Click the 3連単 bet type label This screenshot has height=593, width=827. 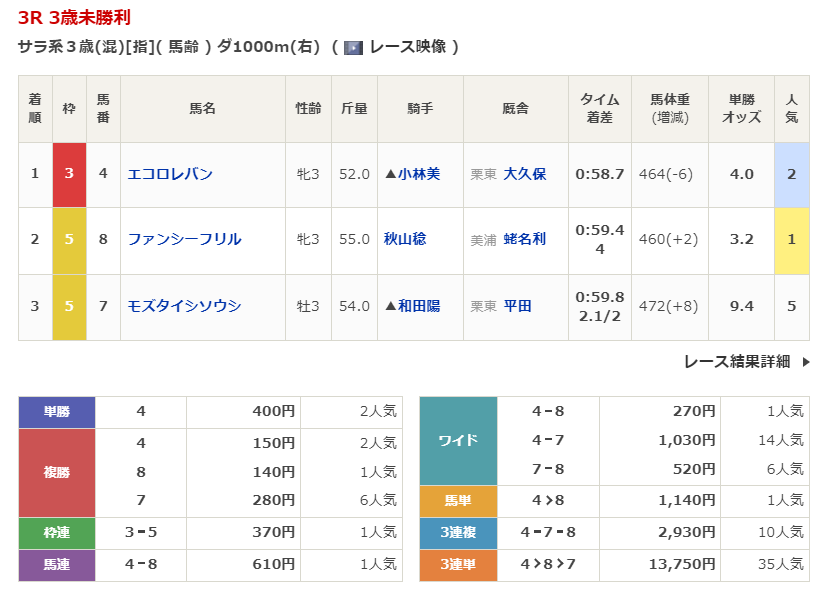(458, 565)
